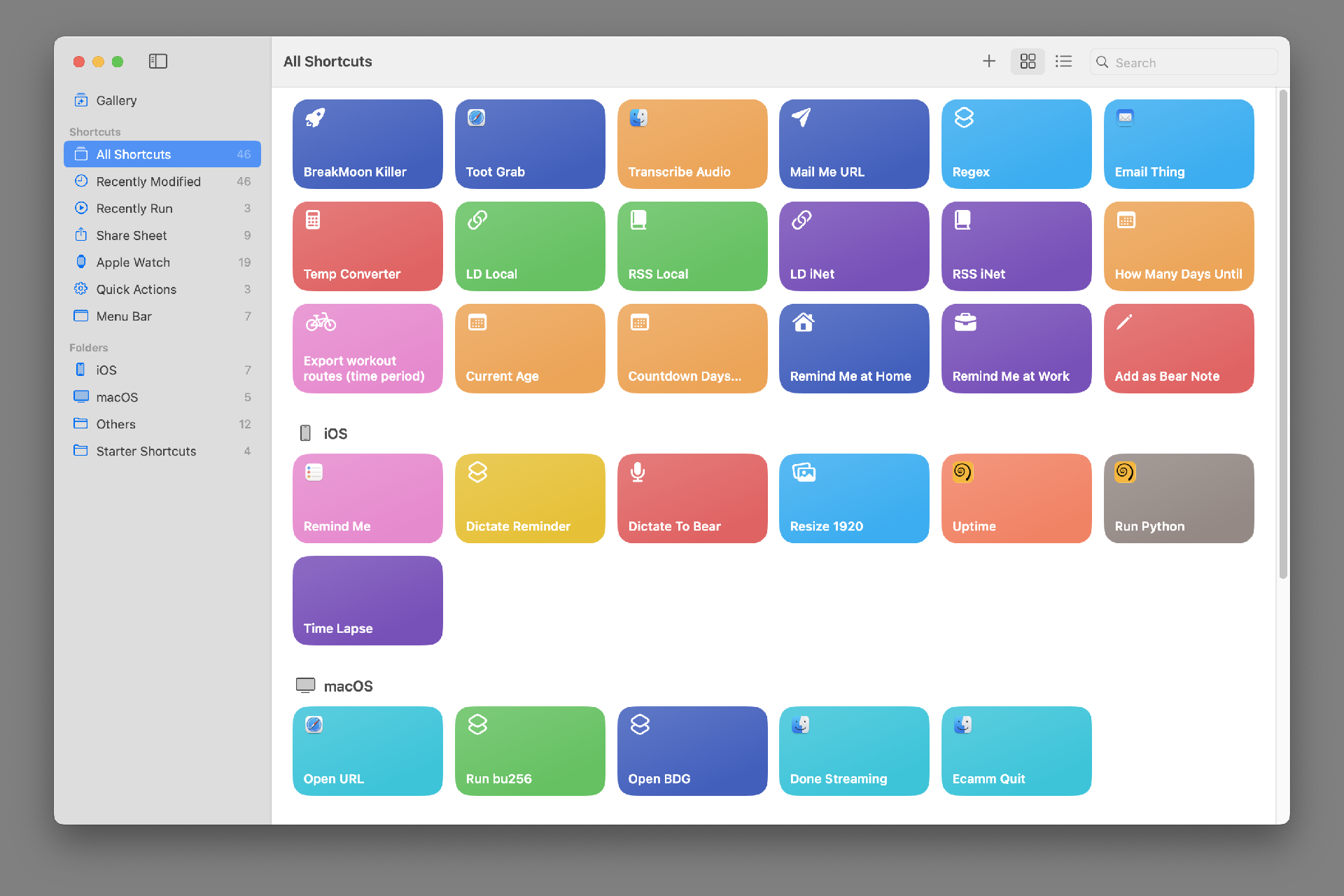1344x896 pixels.
Task: Select the Temp Converter shortcut
Action: coord(367,246)
